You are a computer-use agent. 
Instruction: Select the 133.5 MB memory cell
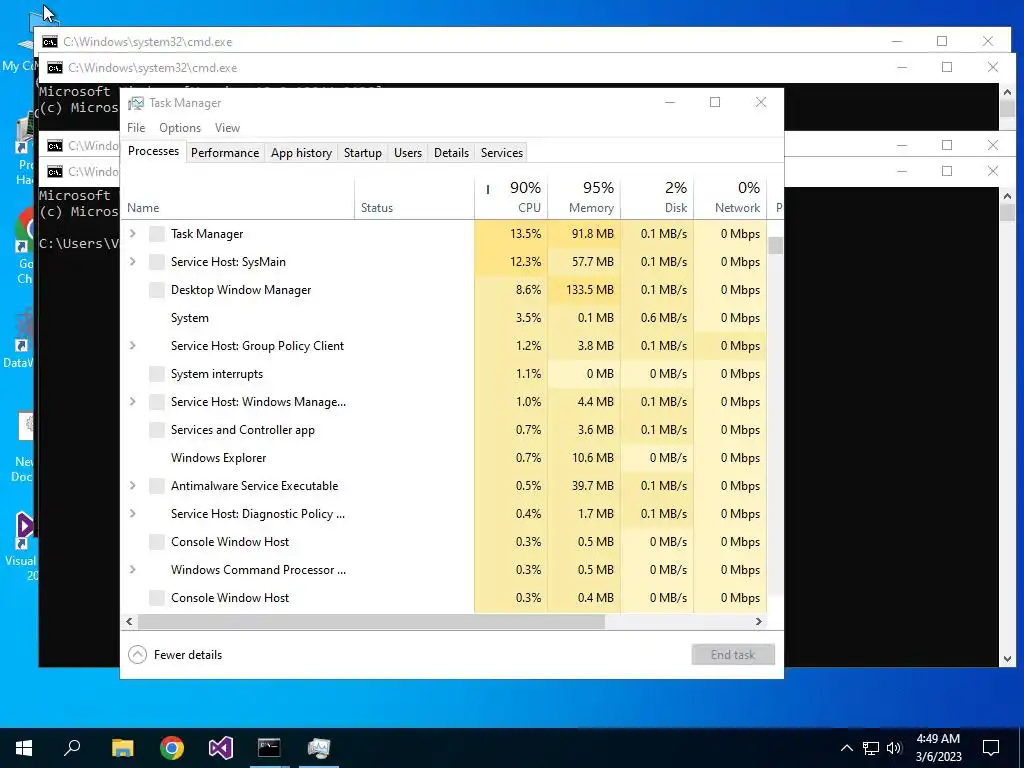click(584, 290)
